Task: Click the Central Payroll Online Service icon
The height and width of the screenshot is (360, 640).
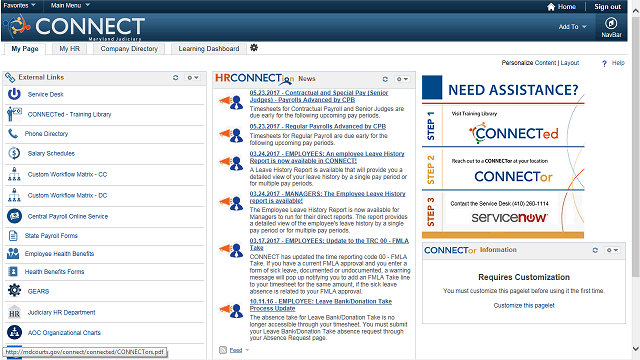Action: click(x=14, y=216)
